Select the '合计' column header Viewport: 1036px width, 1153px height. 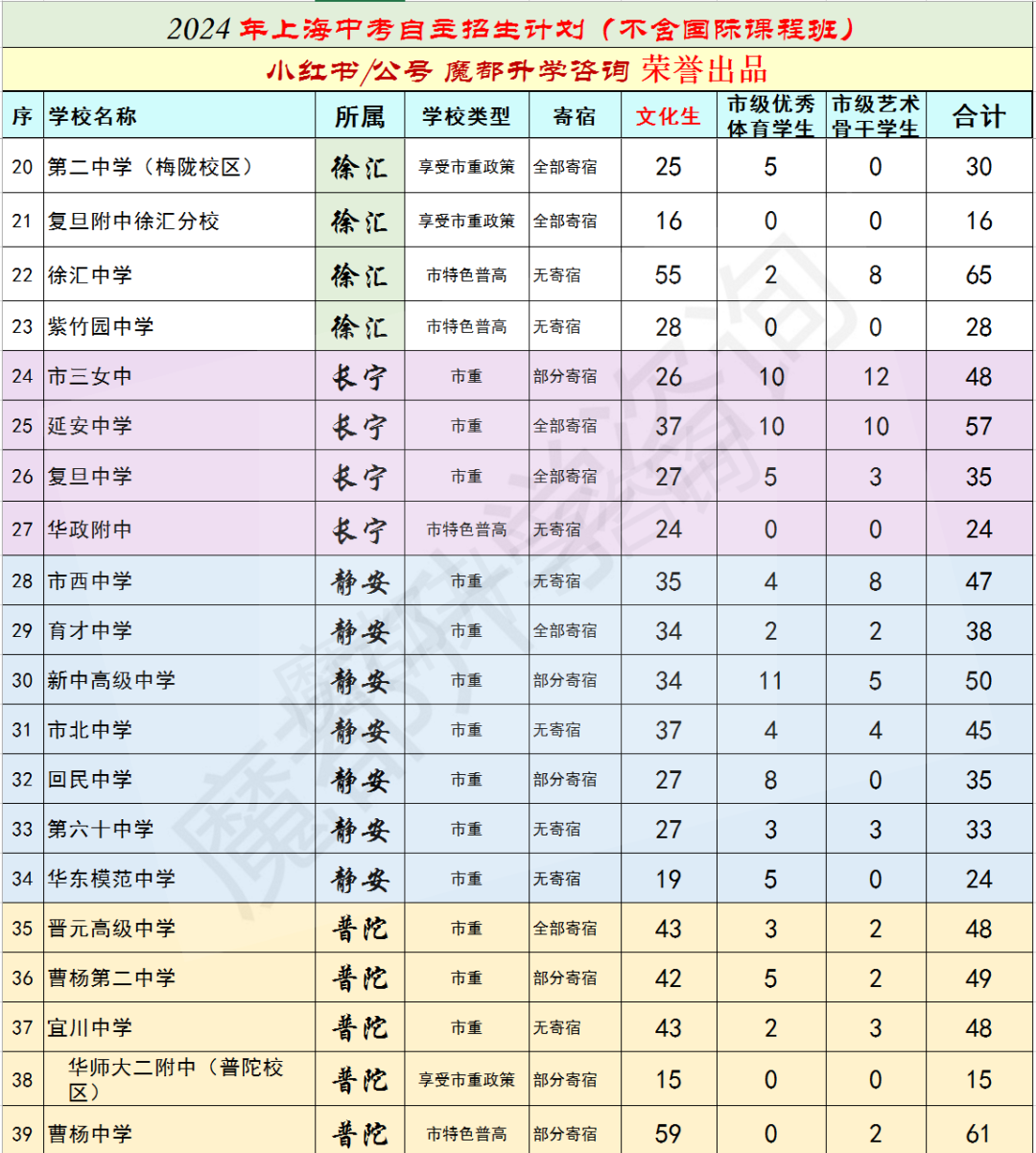[x=978, y=117]
